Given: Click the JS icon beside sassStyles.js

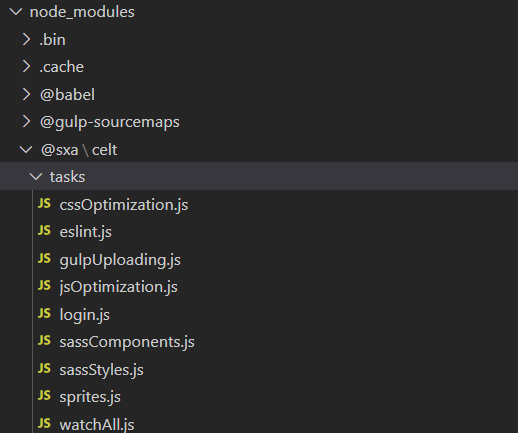Looking at the screenshot, I should (44, 368).
